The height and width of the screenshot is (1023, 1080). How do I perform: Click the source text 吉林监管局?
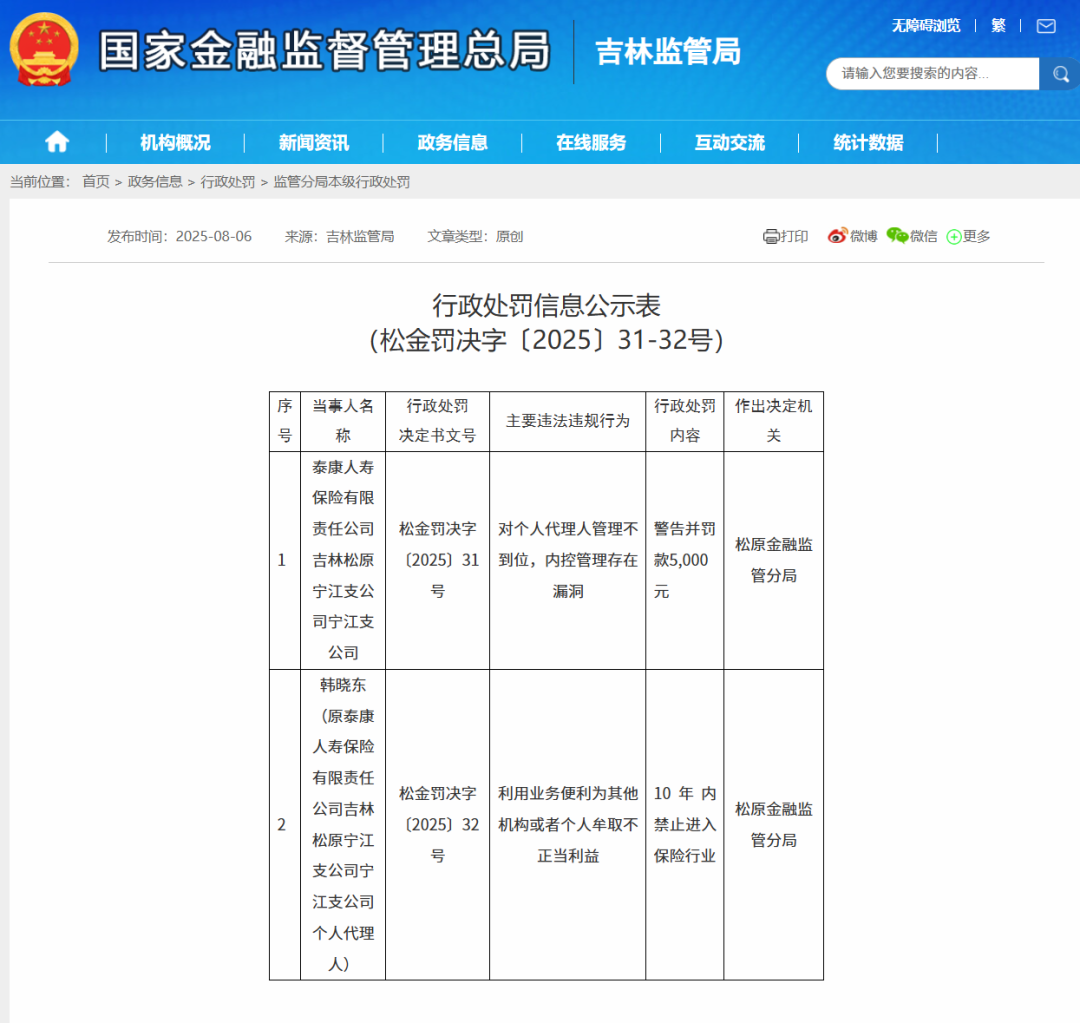point(360,236)
